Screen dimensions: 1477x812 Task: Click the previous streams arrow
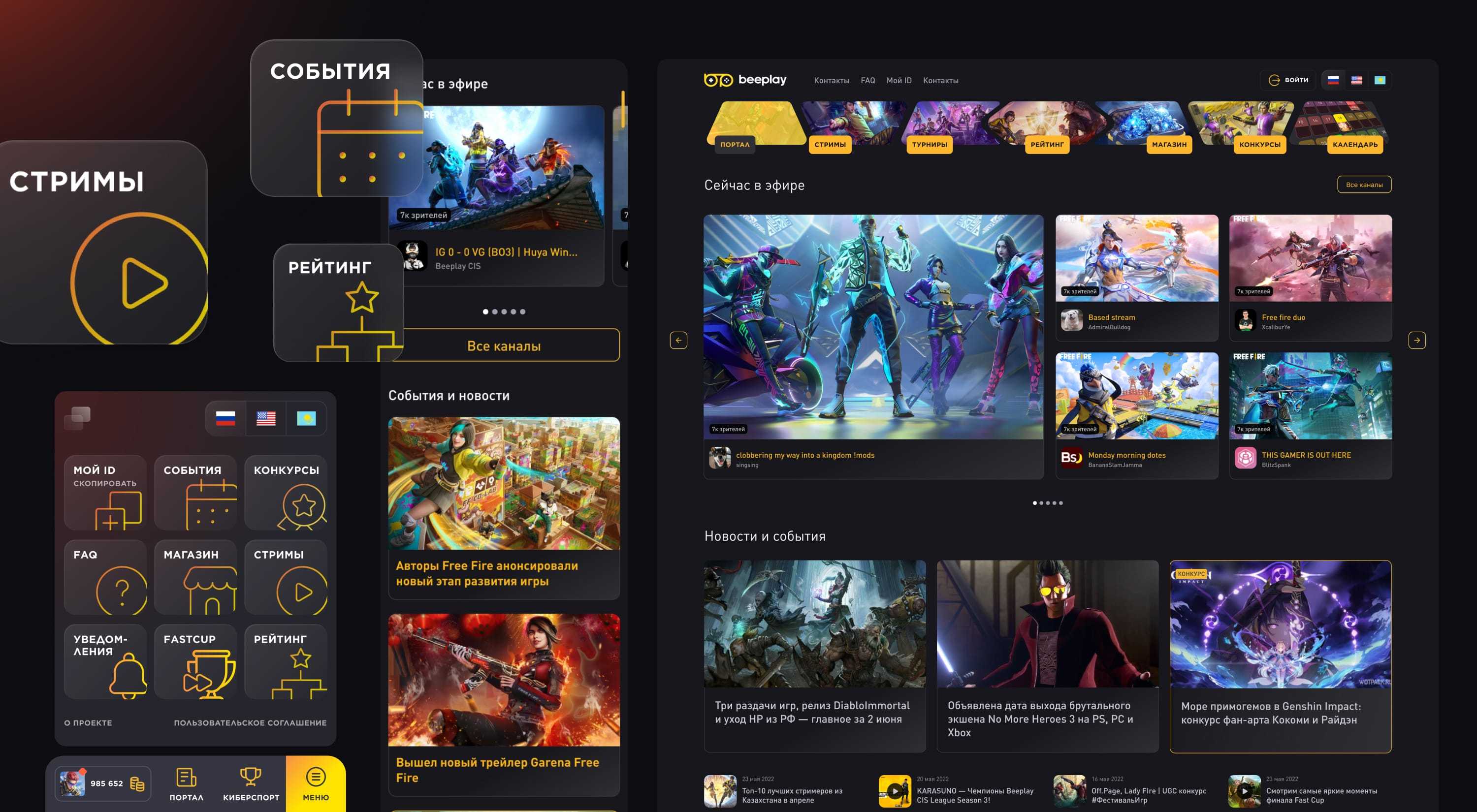click(x=678, y=341)
